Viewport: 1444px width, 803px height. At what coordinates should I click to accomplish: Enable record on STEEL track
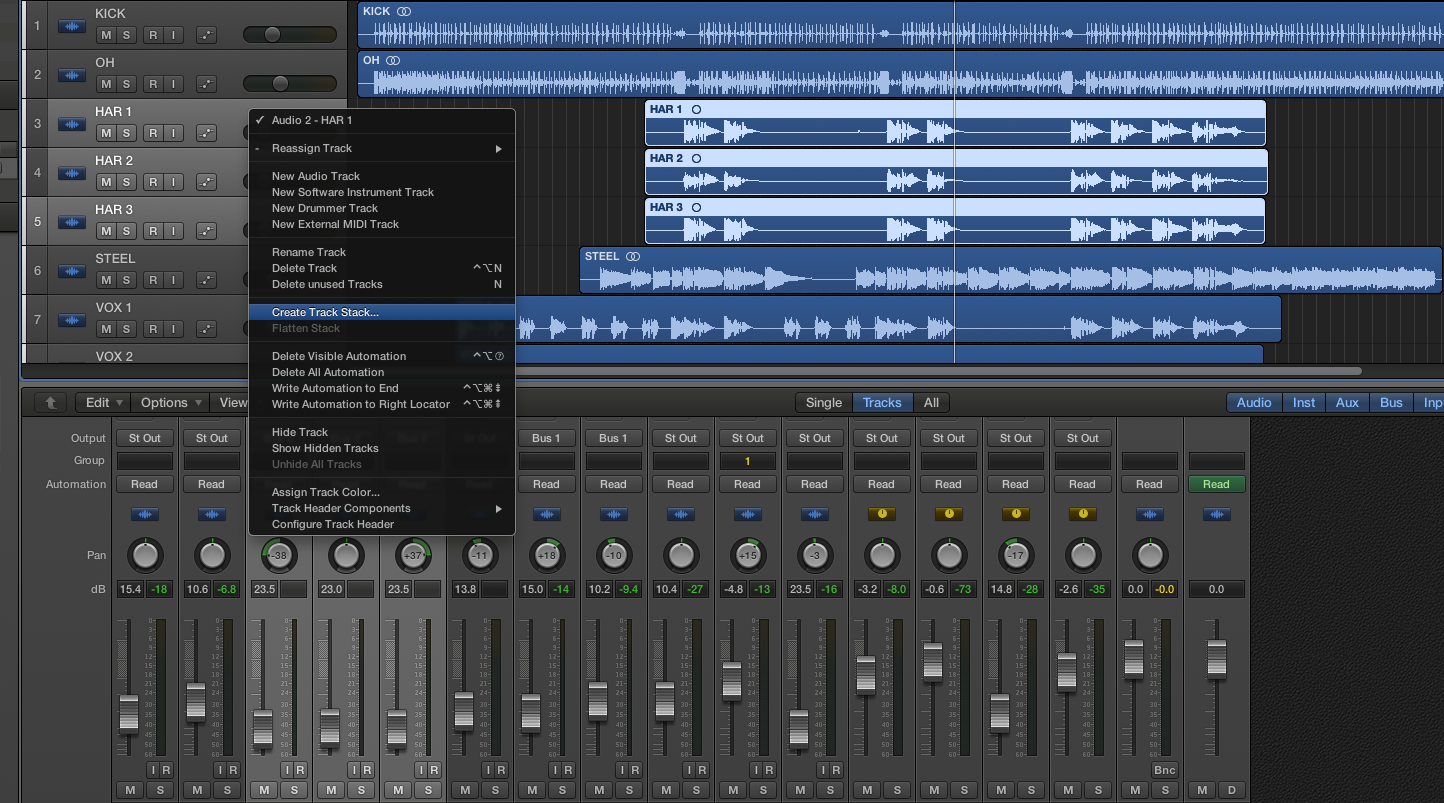point(153,280)
